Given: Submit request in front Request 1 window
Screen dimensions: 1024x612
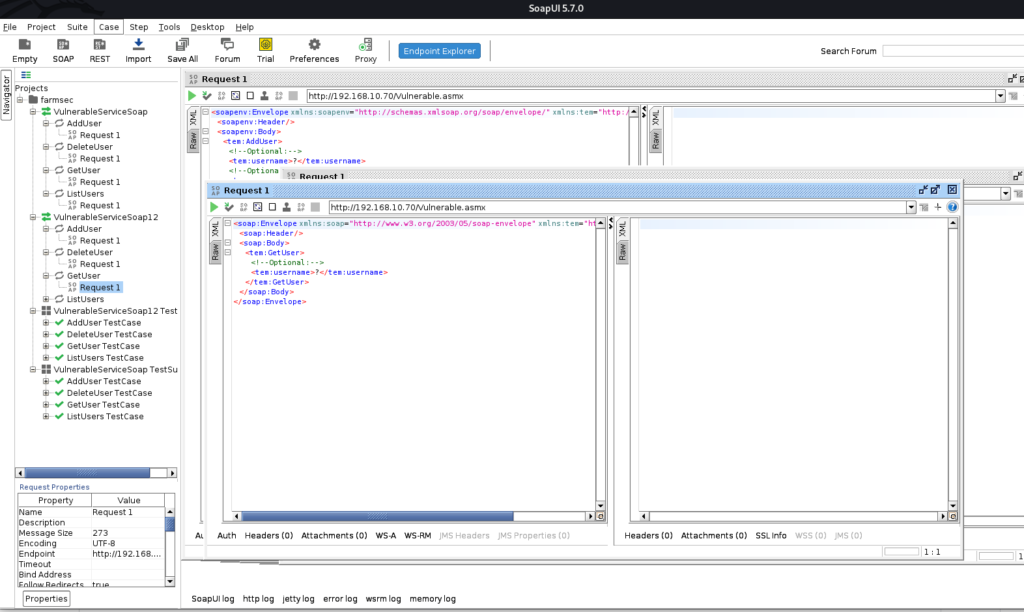Looking at the screenshot, I should pyautogui.click(x=214, y=207).
